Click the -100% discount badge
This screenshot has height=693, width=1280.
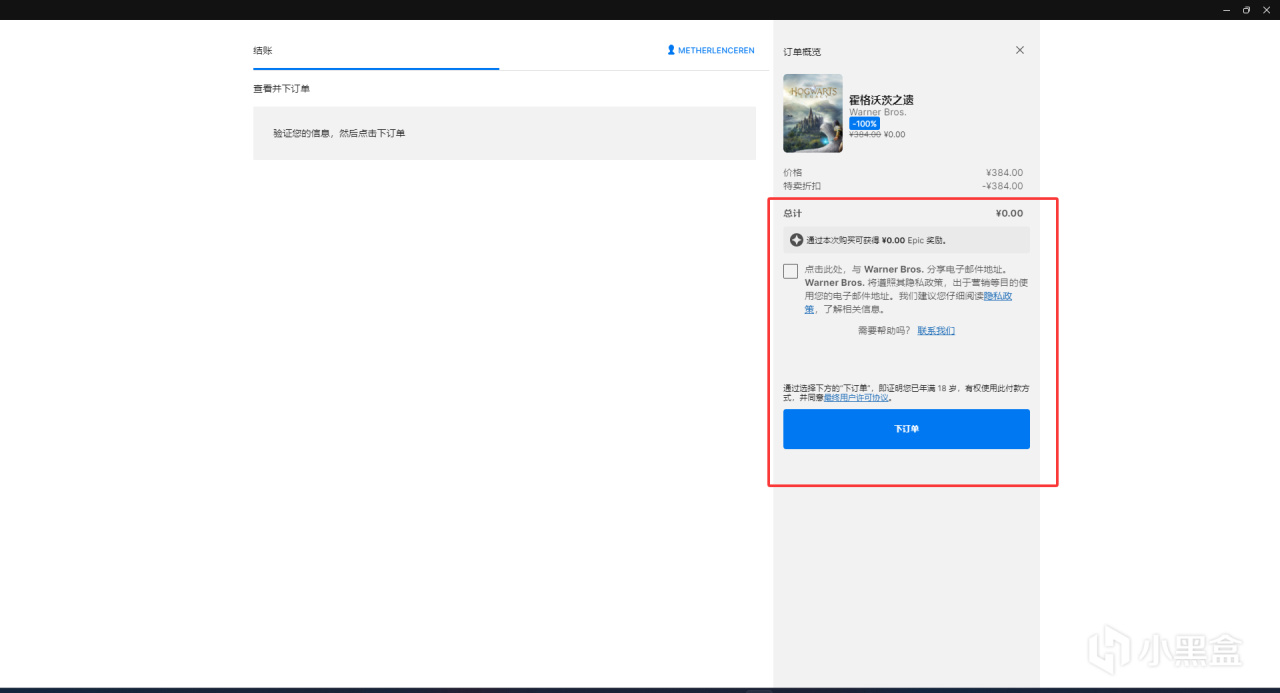[864, 124]
